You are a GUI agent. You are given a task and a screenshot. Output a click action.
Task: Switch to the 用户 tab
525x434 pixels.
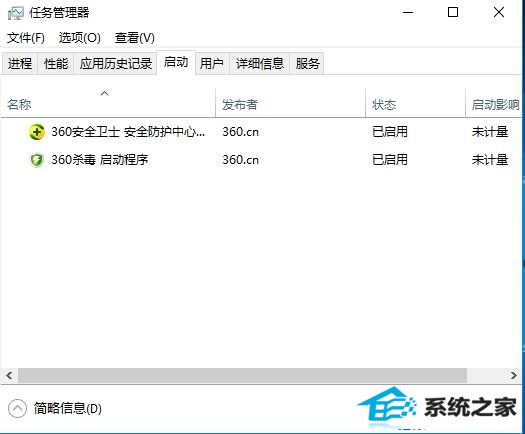point(212,63)
